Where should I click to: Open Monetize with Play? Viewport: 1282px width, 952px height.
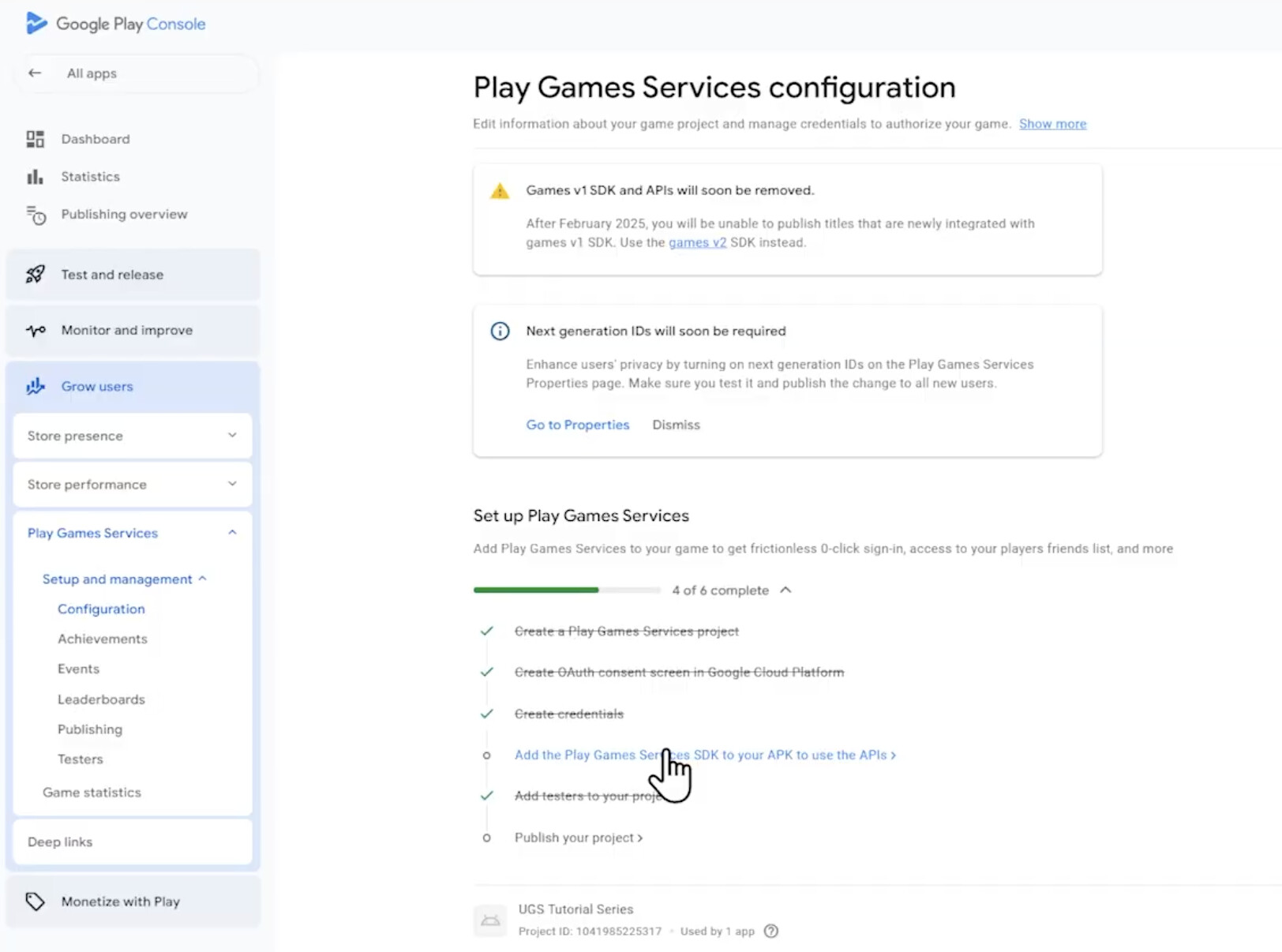pyautogui.click(x=121, y=901)
